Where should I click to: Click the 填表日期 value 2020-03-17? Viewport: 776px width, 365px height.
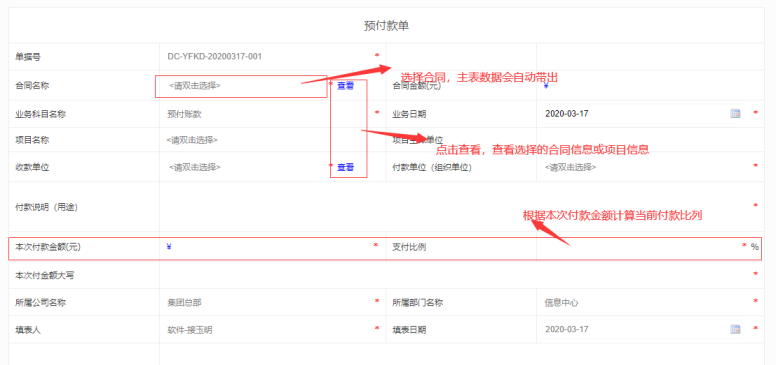tap(567, 329)
